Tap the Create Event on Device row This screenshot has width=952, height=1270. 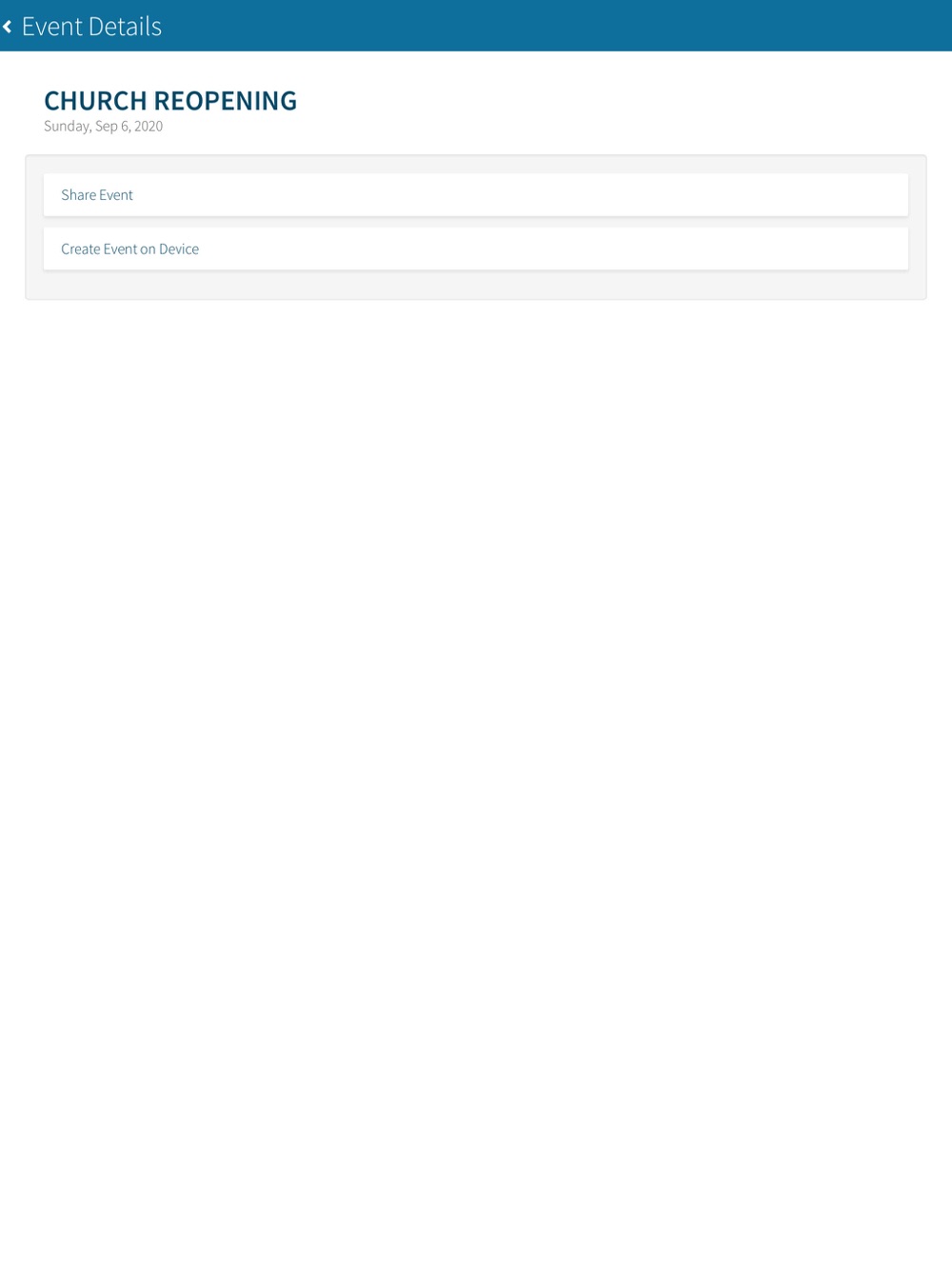click(476, 248)
